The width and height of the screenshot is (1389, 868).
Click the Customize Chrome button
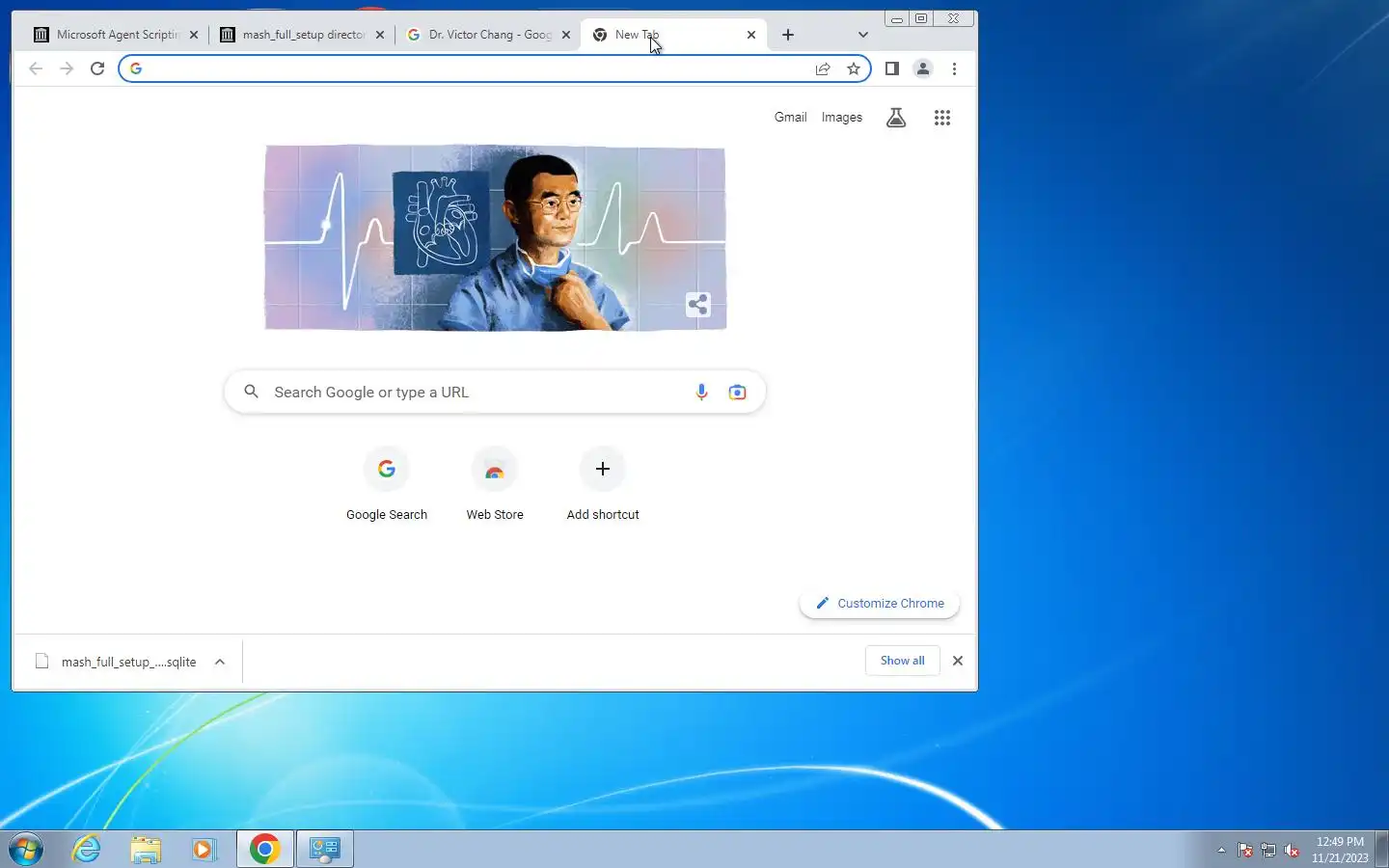click(880, 603)
